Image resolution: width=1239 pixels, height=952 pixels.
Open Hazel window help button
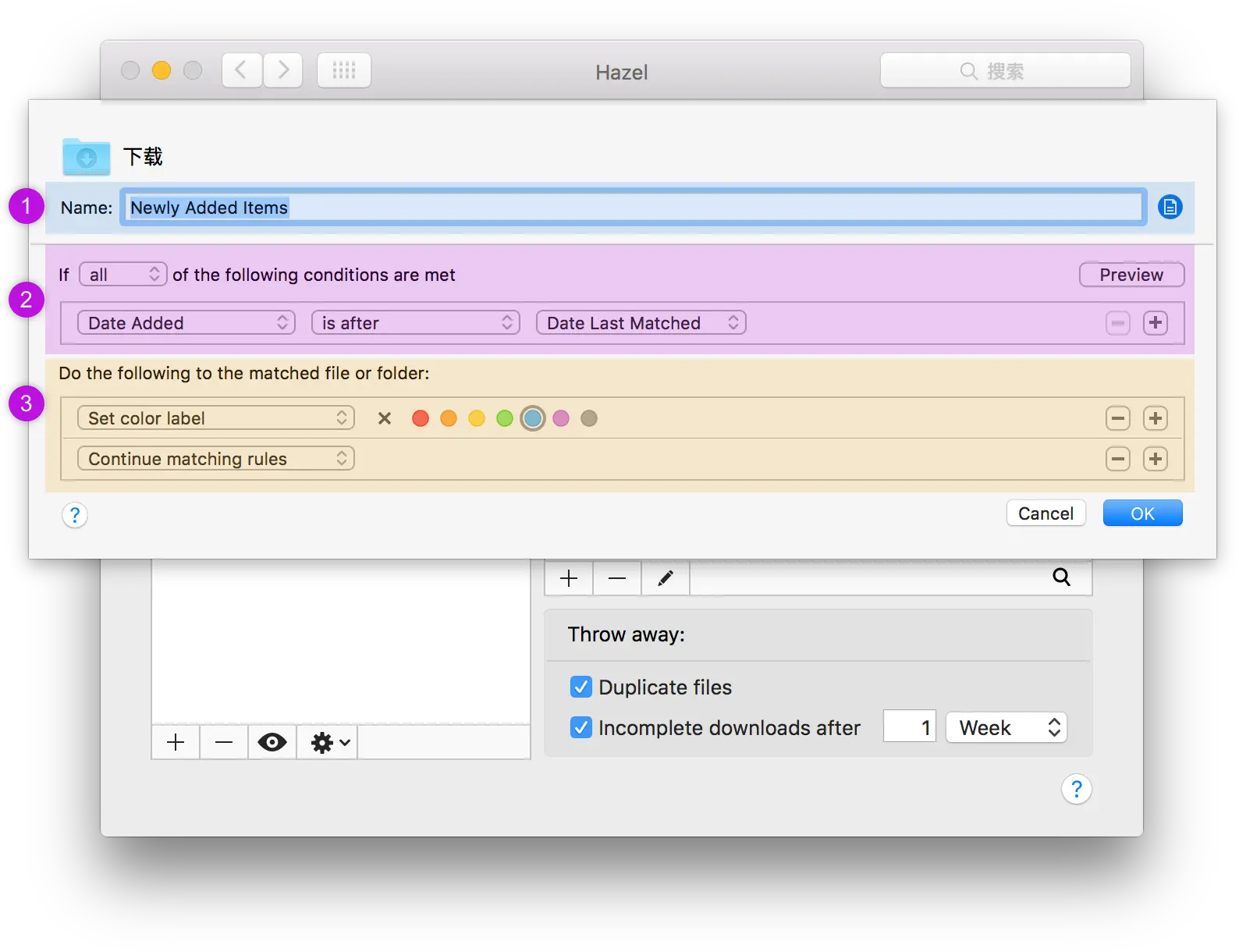pyautogui.click(x=1077, y=790)
